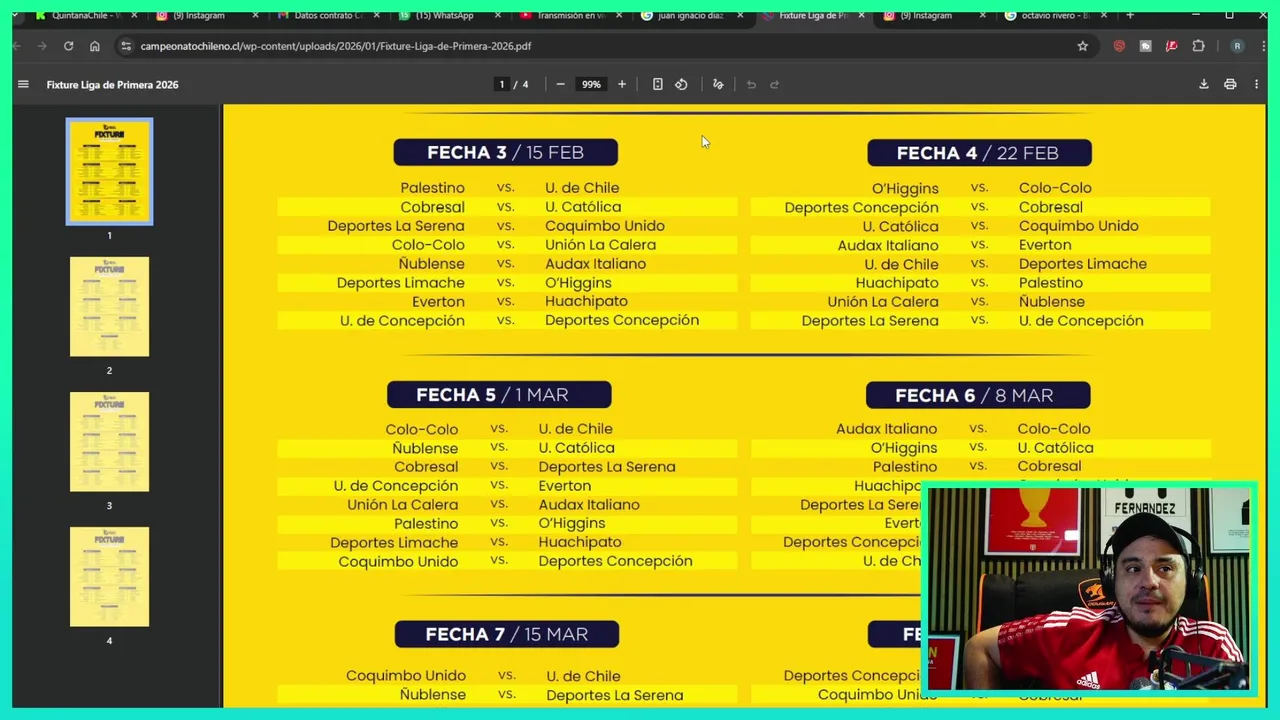The width and height of the screenshot is (1280, 720).
Task: Open a new browser tab
Action: tap(1130, 15)
